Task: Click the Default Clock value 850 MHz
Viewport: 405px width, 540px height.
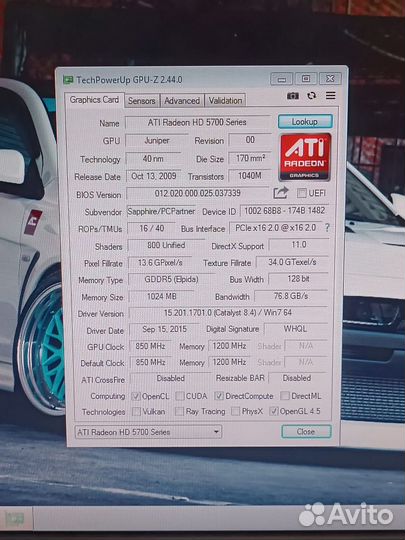Action: pos(150,362)
